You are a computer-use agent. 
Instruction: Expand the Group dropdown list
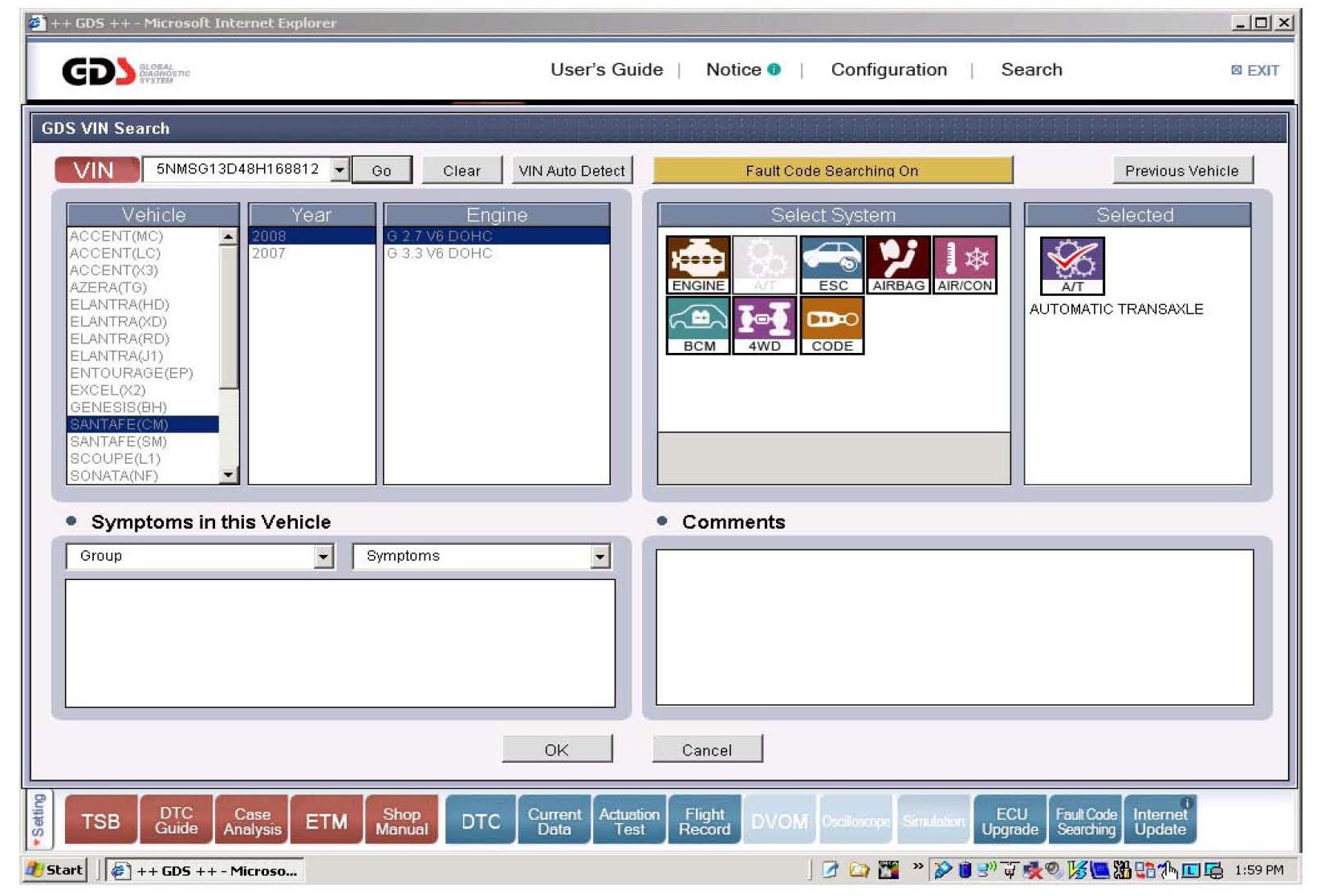click(x=323, y=557)
